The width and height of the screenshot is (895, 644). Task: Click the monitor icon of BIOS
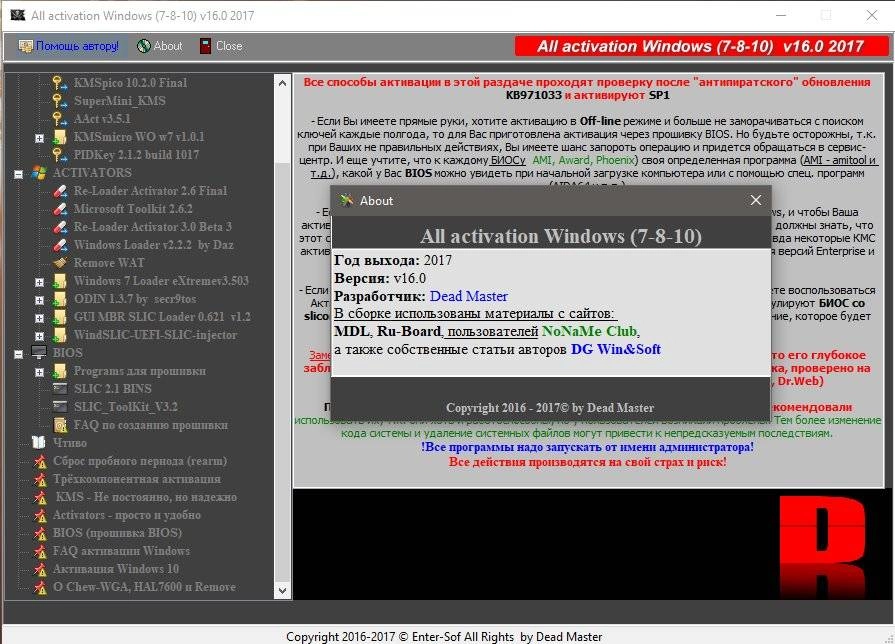point(39,353)
